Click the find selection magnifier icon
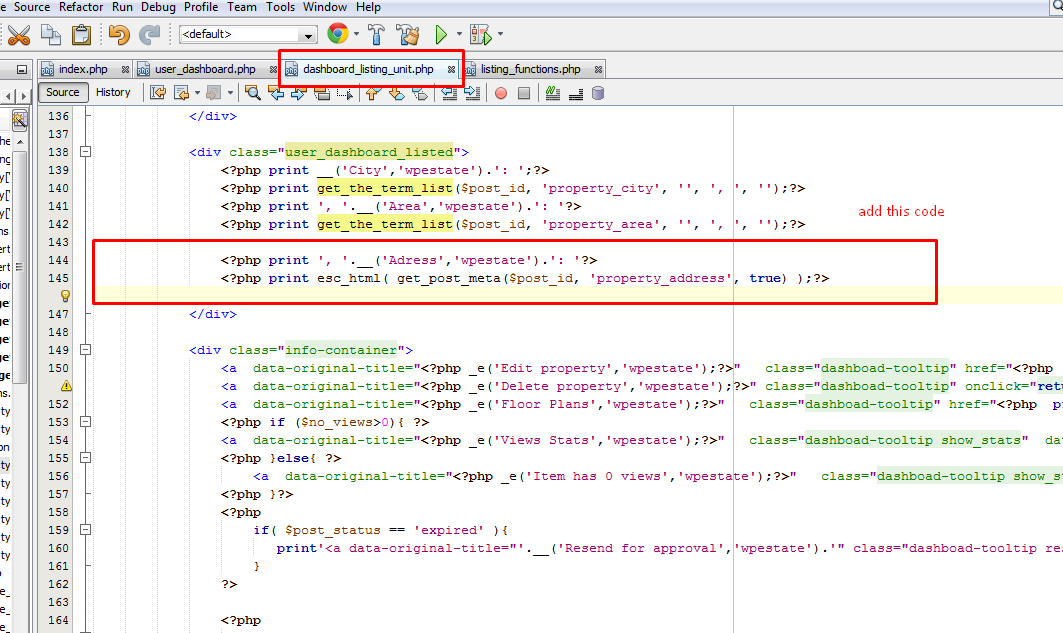The height and width of the screenshot is (633, 1063). (x=253, y=93)
